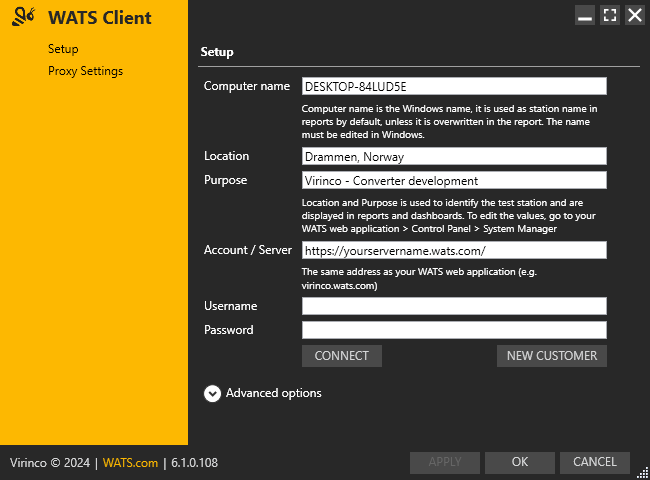The image size is (650, 480).
Task: Focus the Password input field
Action: [454, 330]
